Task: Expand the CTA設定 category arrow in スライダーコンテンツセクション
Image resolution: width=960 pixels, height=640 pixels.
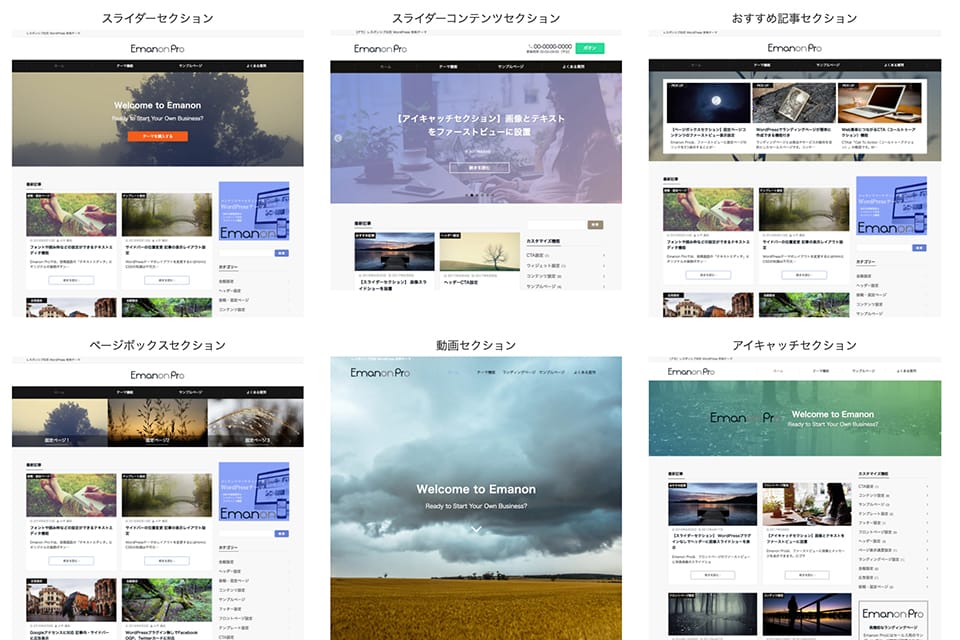Action: 604,255
